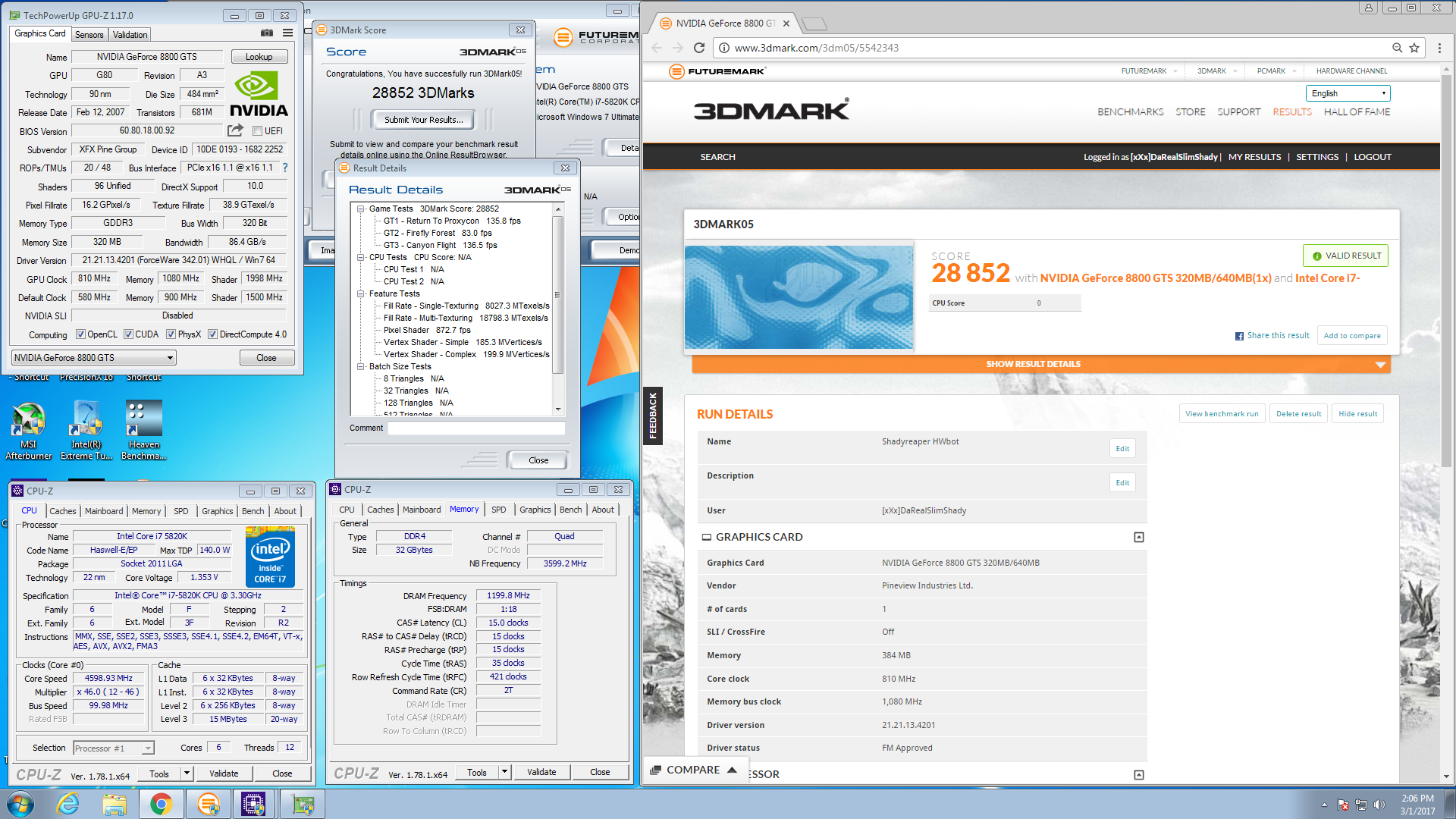The image size is (1456, 819).
Task: Open the Windows Start button
Action: (20, 804)
